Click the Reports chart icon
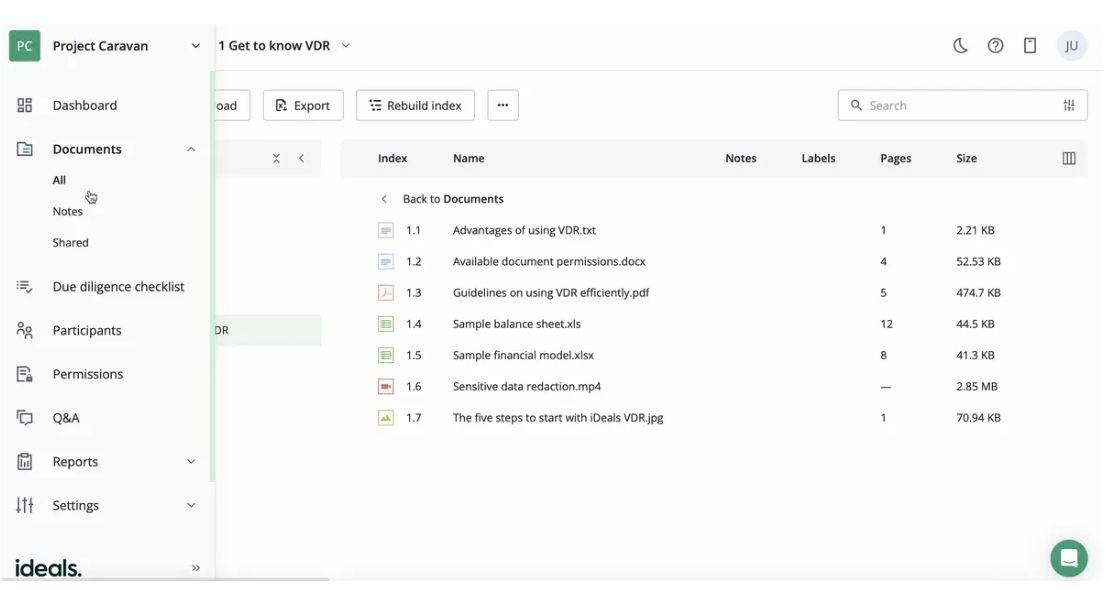This screenshot has width=1108, height=590. 25,462
